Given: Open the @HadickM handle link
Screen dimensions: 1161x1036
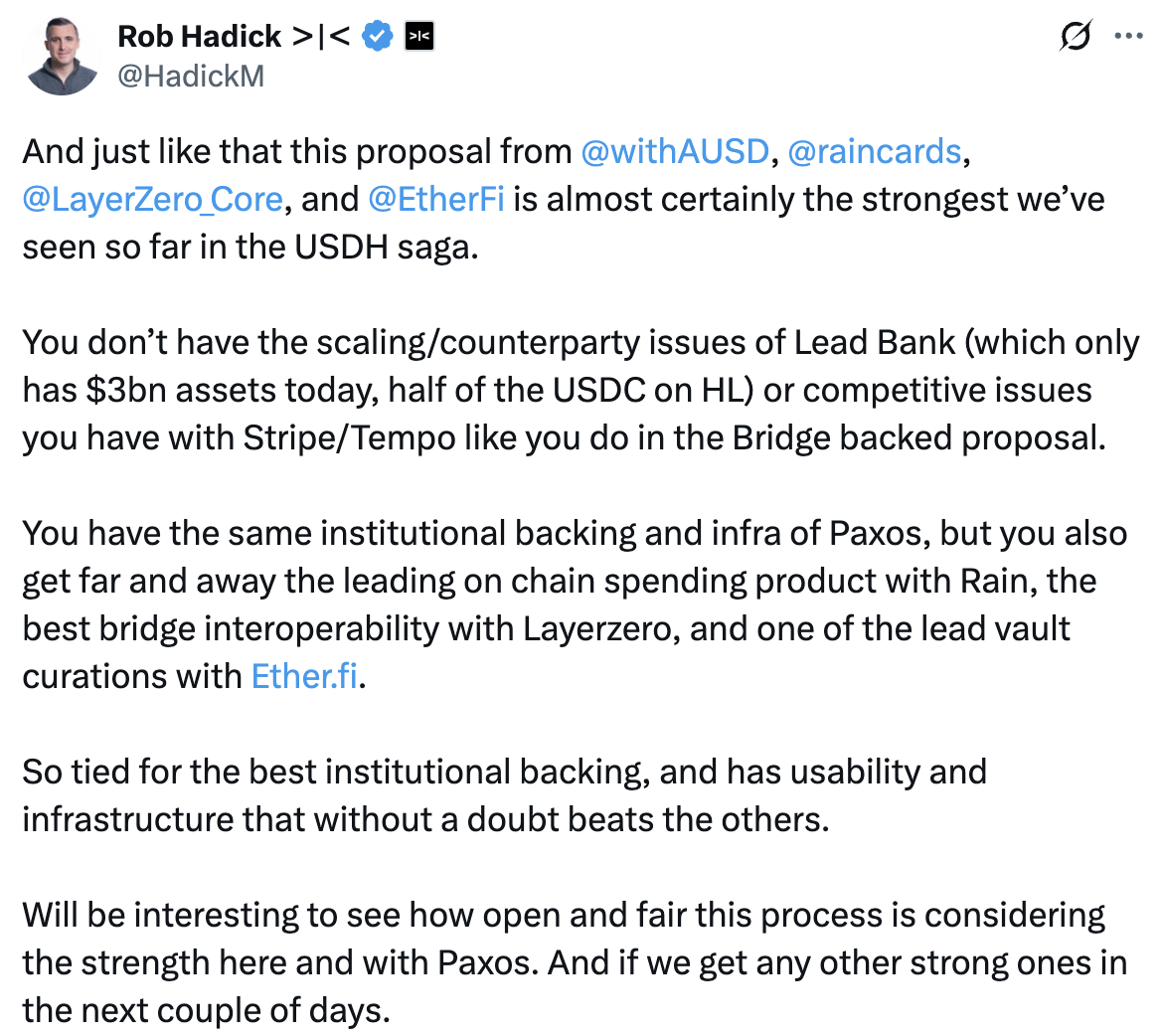Looking at the screenshot, I should 191,76.
